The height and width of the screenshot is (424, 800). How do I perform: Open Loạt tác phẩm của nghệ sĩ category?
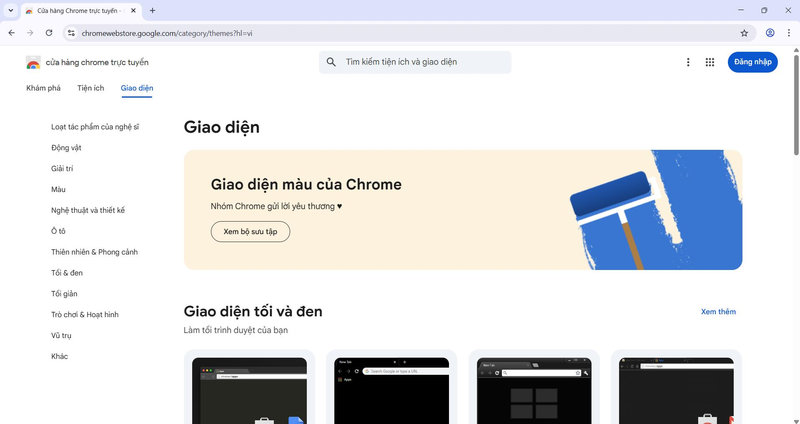95,127
